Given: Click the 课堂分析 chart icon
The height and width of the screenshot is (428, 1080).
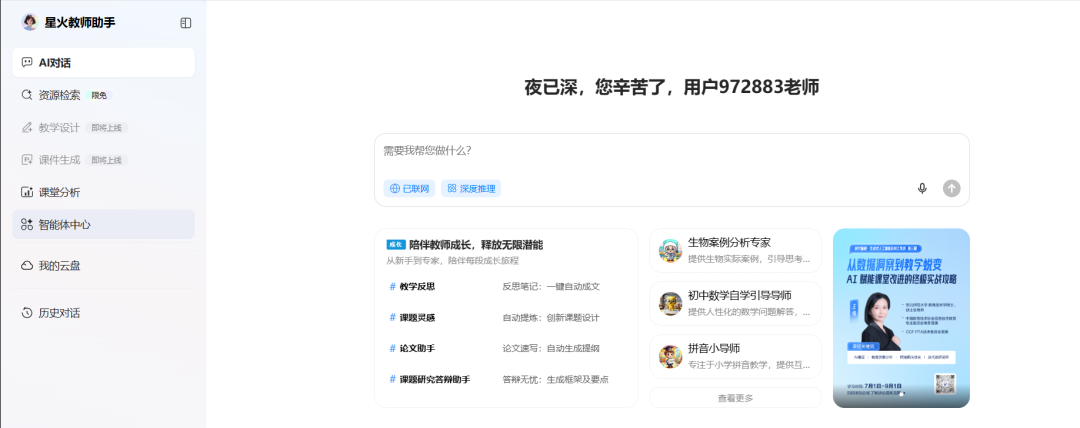Looking at the screenshot, I should (x=27, y=192).
